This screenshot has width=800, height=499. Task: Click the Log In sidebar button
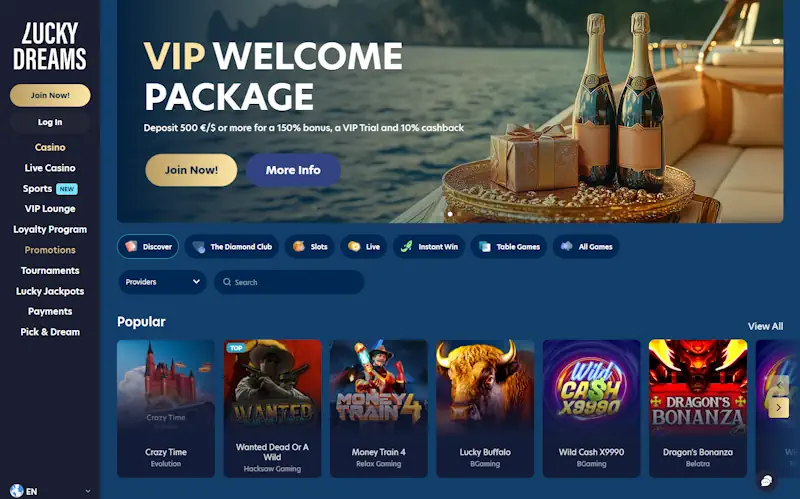pos(50,122)
